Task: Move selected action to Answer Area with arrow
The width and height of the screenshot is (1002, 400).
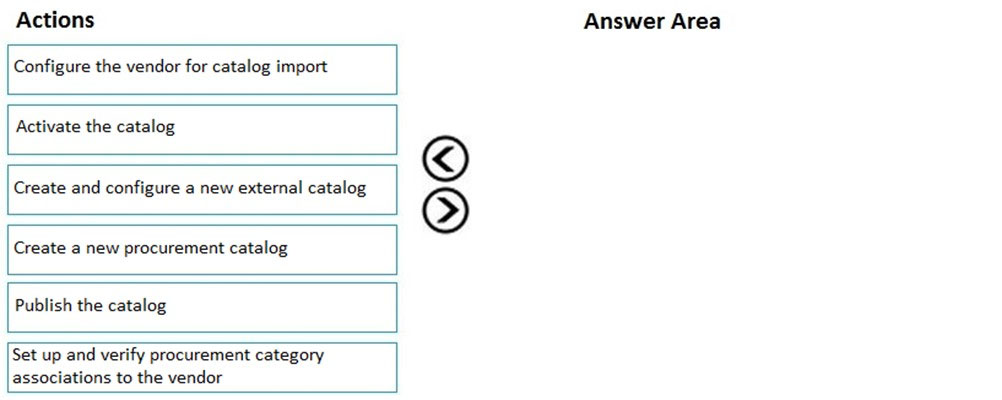Action: (x=445, y=210)
